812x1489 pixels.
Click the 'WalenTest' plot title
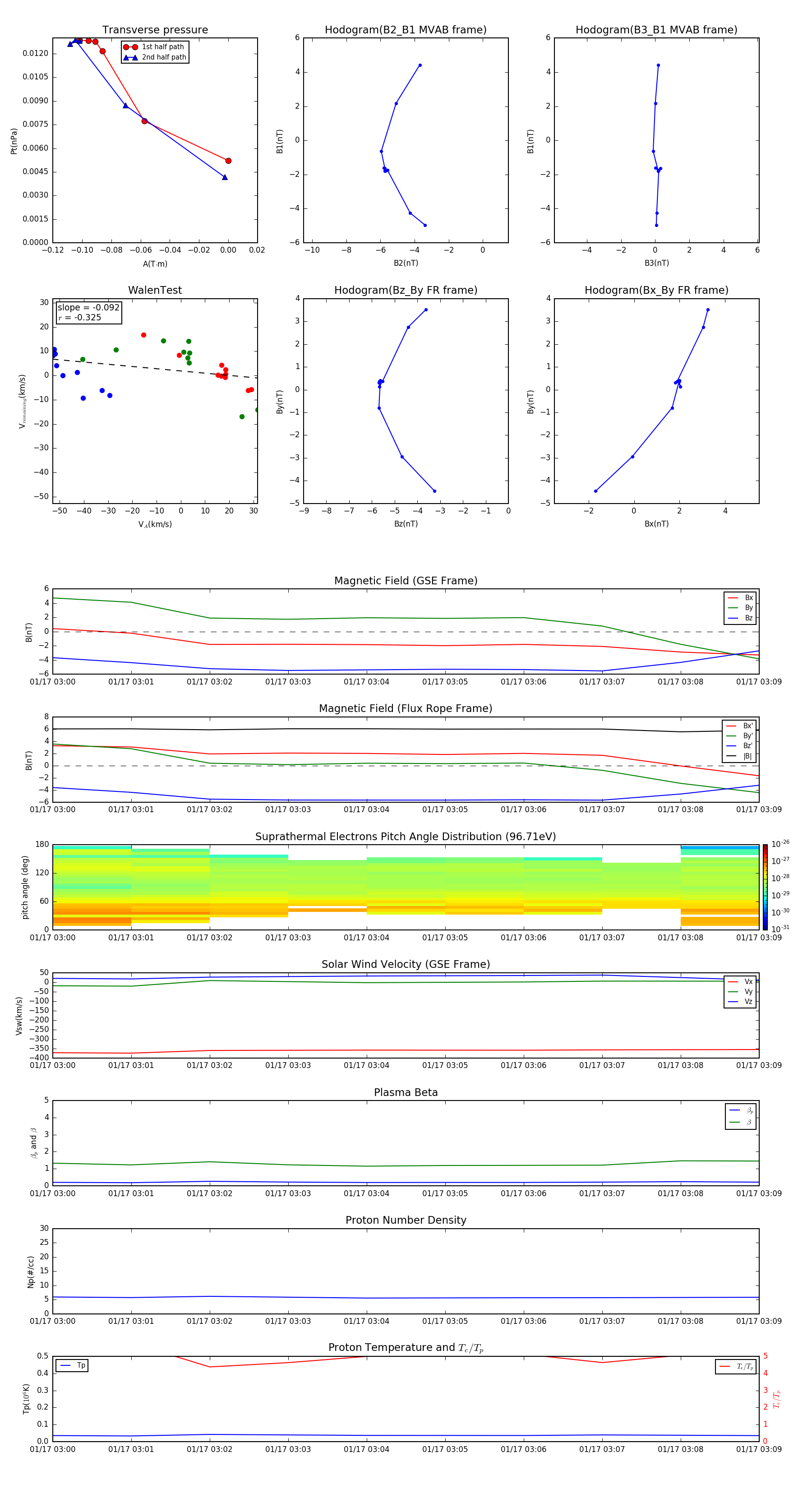coord(155,290)
